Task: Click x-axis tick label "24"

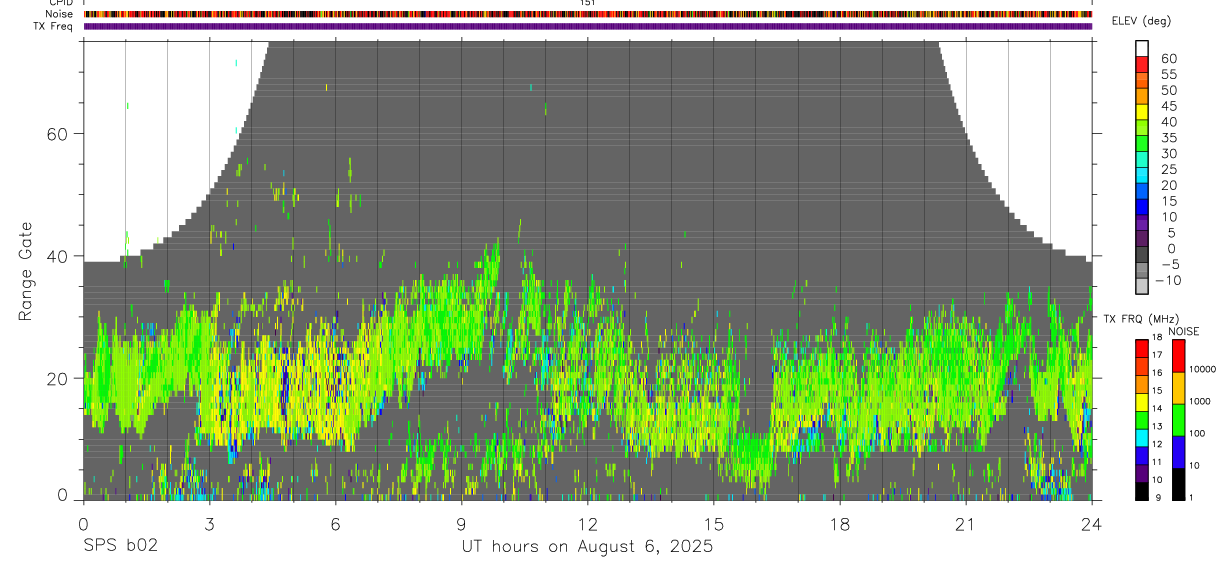Action: tap(1092, 524)
